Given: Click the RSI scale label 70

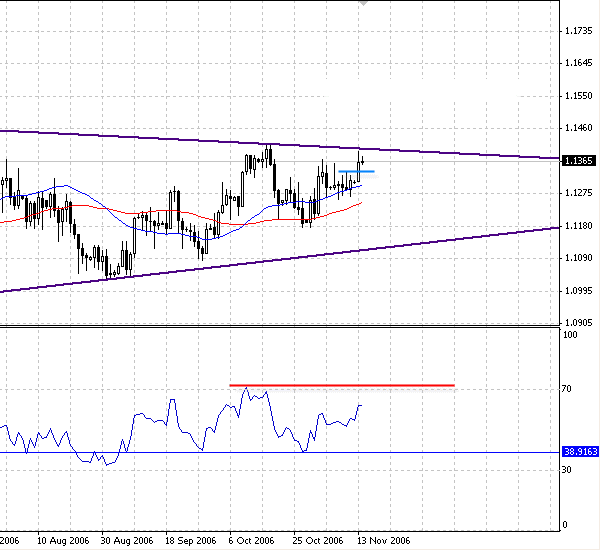Looking at the screenshot, I should point(567,389).
